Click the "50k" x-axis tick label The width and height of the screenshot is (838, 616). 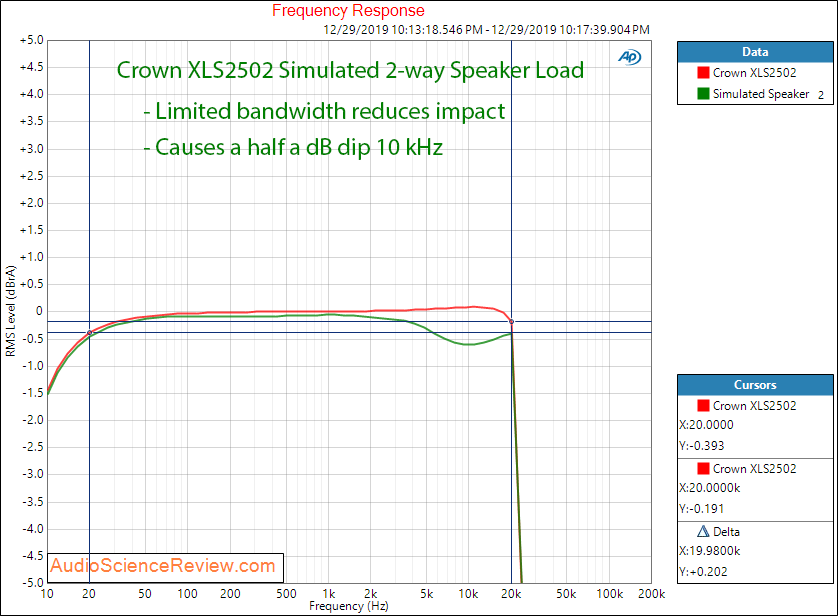(567, 594)
